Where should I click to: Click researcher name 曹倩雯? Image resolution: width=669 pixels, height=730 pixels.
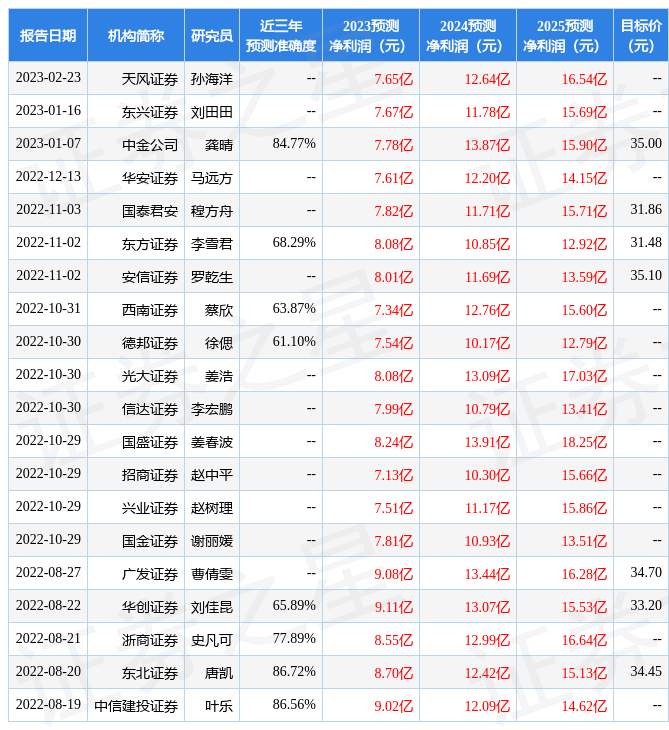212,573
